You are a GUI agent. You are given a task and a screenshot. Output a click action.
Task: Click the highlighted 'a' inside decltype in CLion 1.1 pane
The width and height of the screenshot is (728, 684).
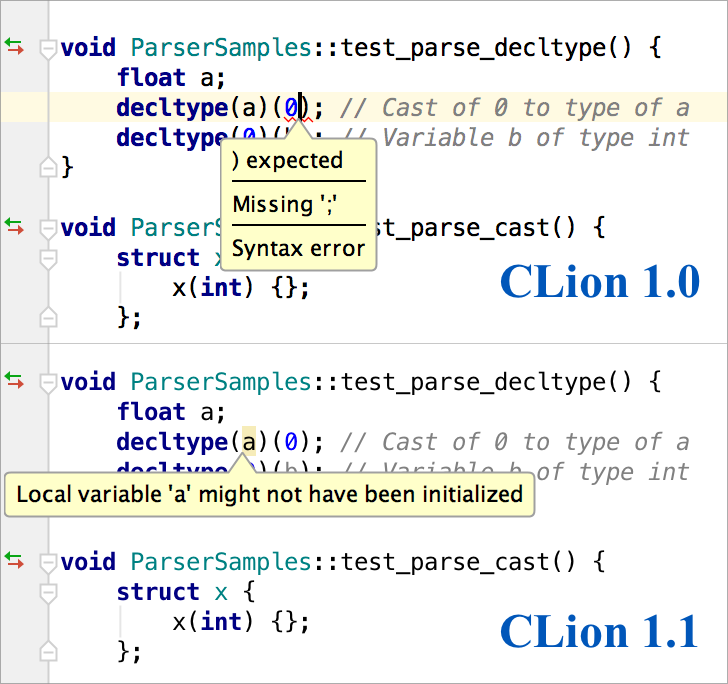(249, 442)
